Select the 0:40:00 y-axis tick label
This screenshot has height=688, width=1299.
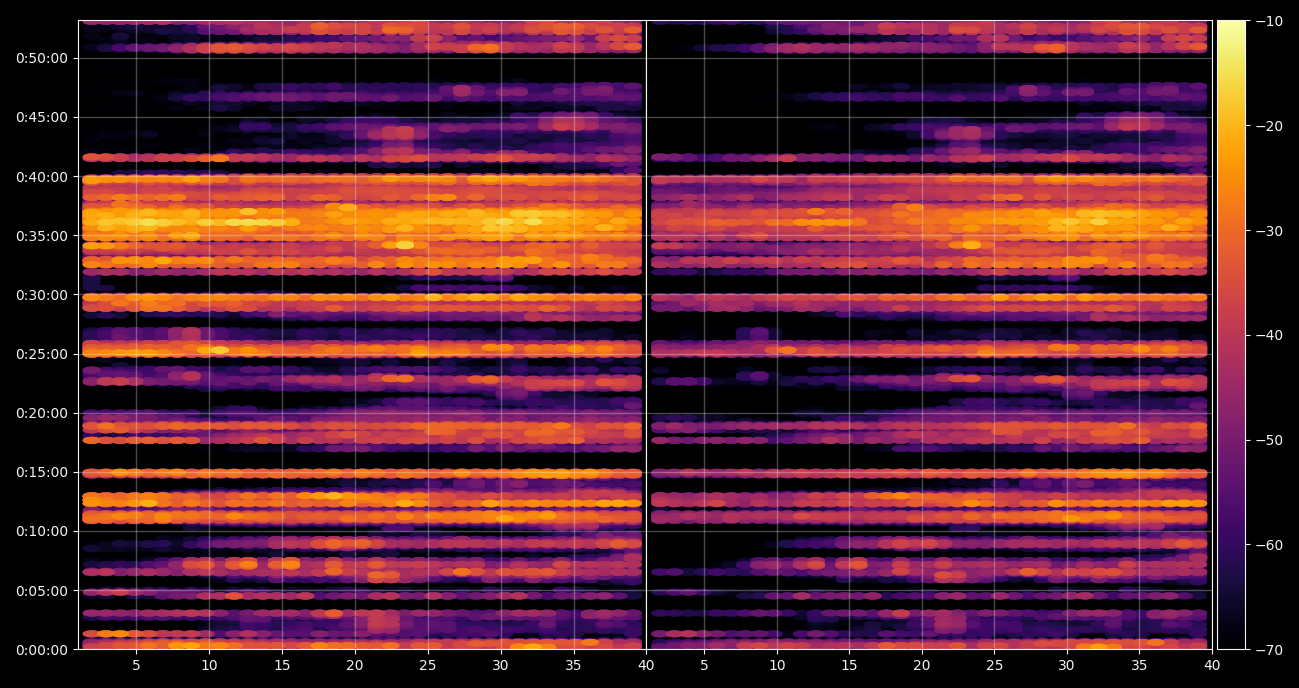(41, 177)
